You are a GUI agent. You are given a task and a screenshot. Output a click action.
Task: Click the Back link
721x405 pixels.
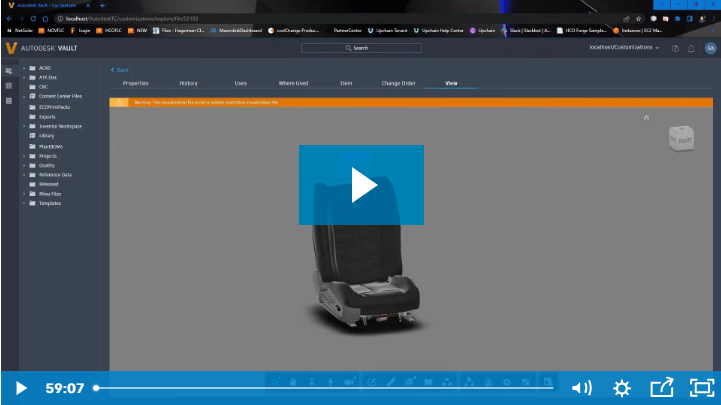click(x=120, y=70)
